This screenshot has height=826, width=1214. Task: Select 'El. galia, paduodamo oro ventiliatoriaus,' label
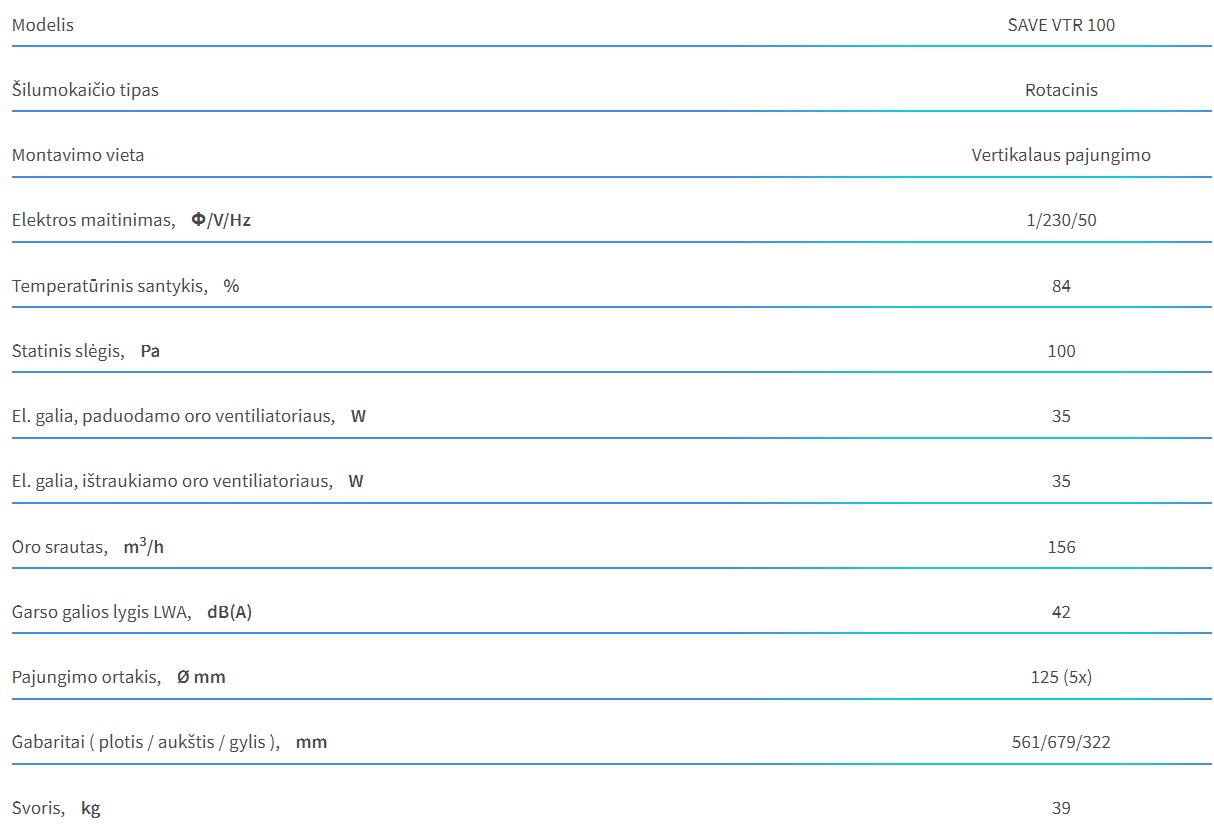point(173,416)
